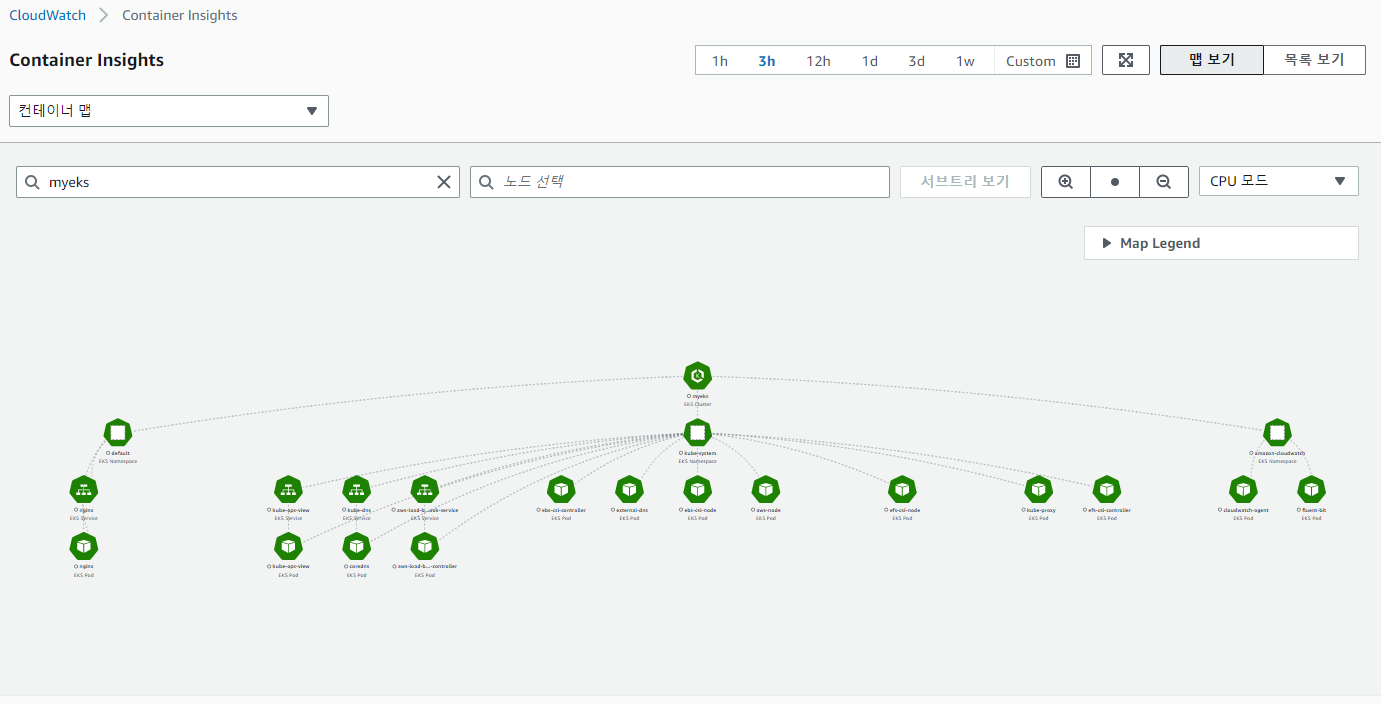1381x704 pixels.
Task: Expand the Map Legend panel
Action: pos(1221,243)
